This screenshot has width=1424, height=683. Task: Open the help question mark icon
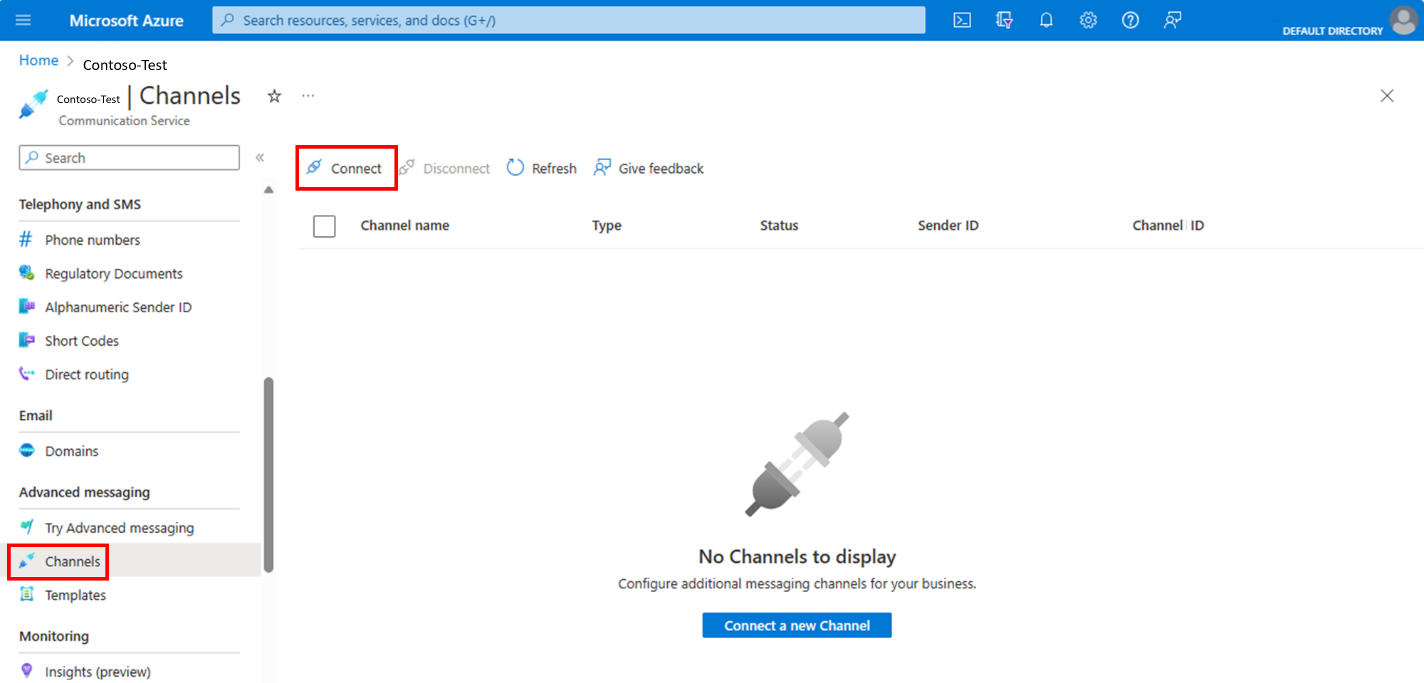(1130, 20)
